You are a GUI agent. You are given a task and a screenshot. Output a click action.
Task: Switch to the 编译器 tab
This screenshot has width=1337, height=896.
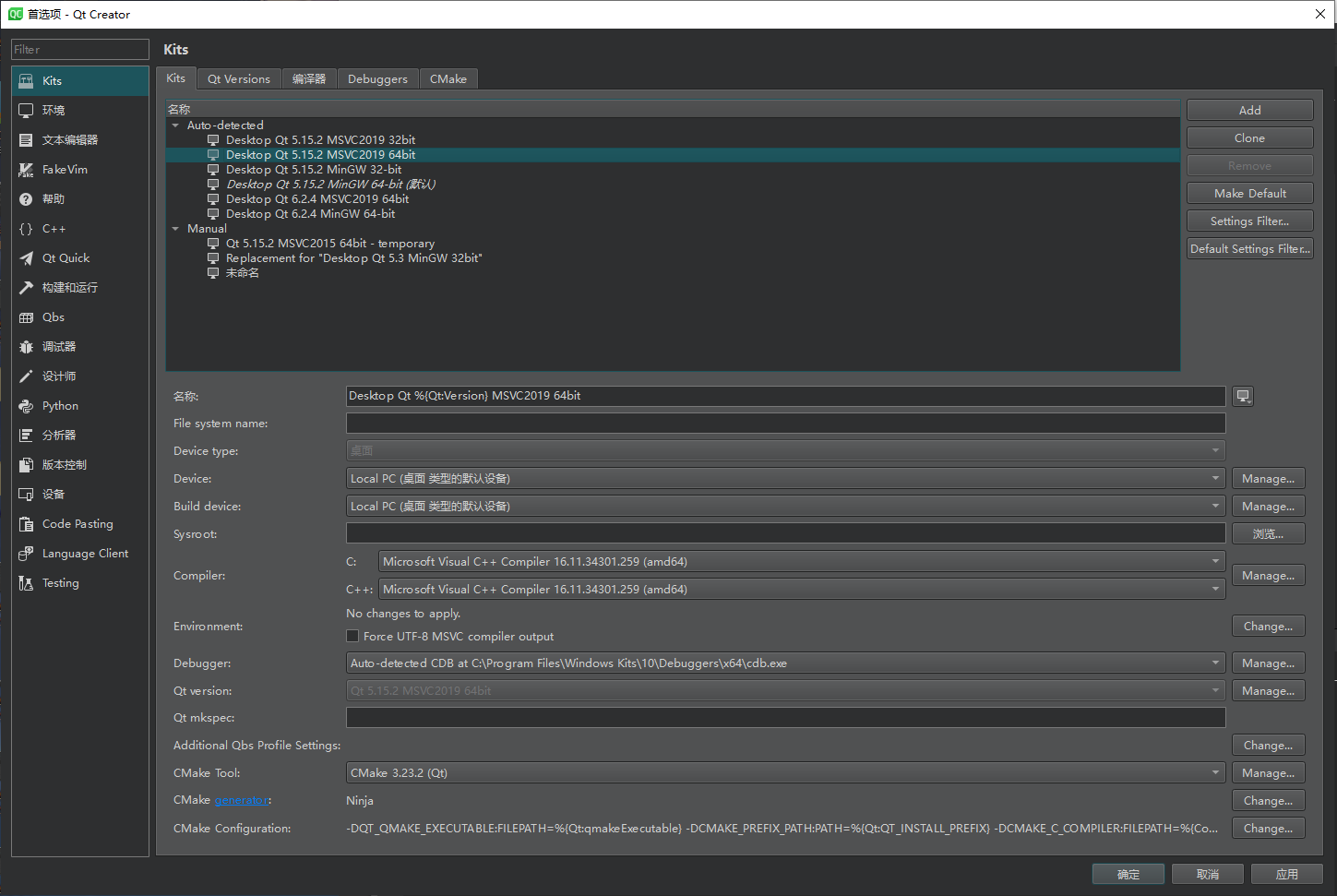(x=309, y=79)
